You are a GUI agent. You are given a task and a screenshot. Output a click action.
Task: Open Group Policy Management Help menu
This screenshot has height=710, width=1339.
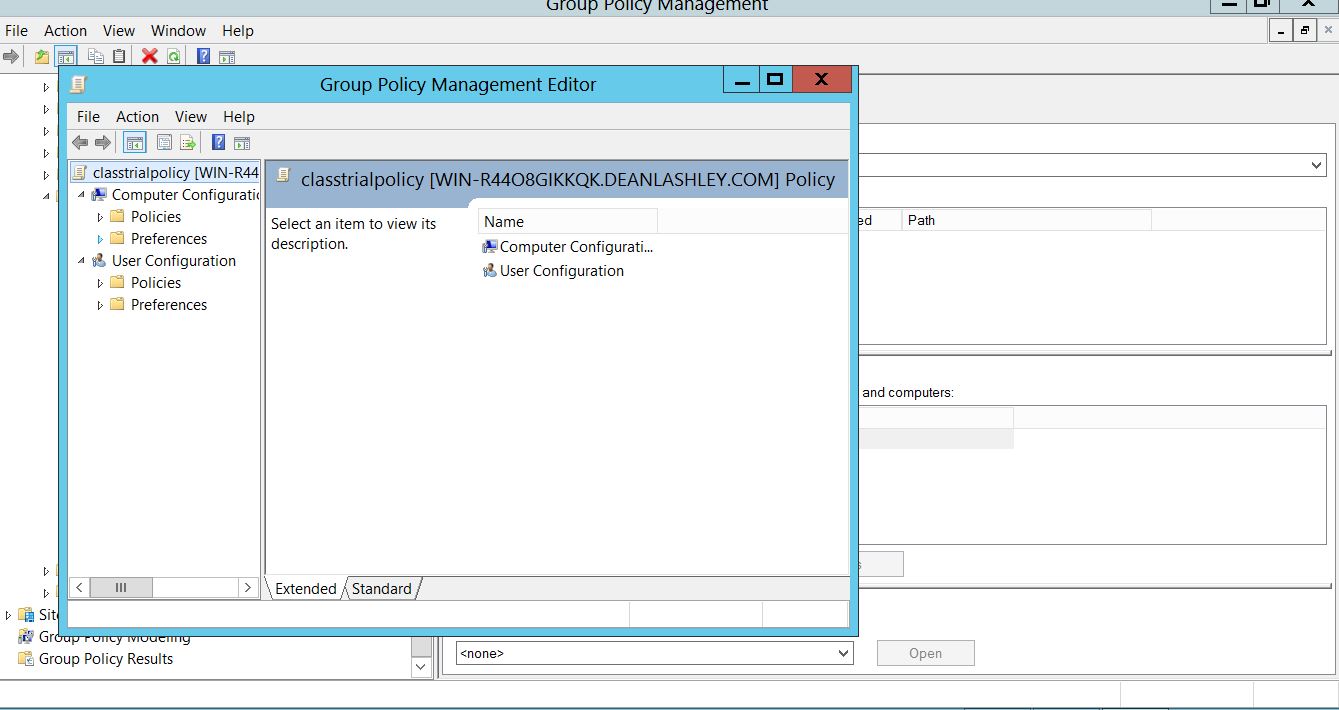(238, 31)
